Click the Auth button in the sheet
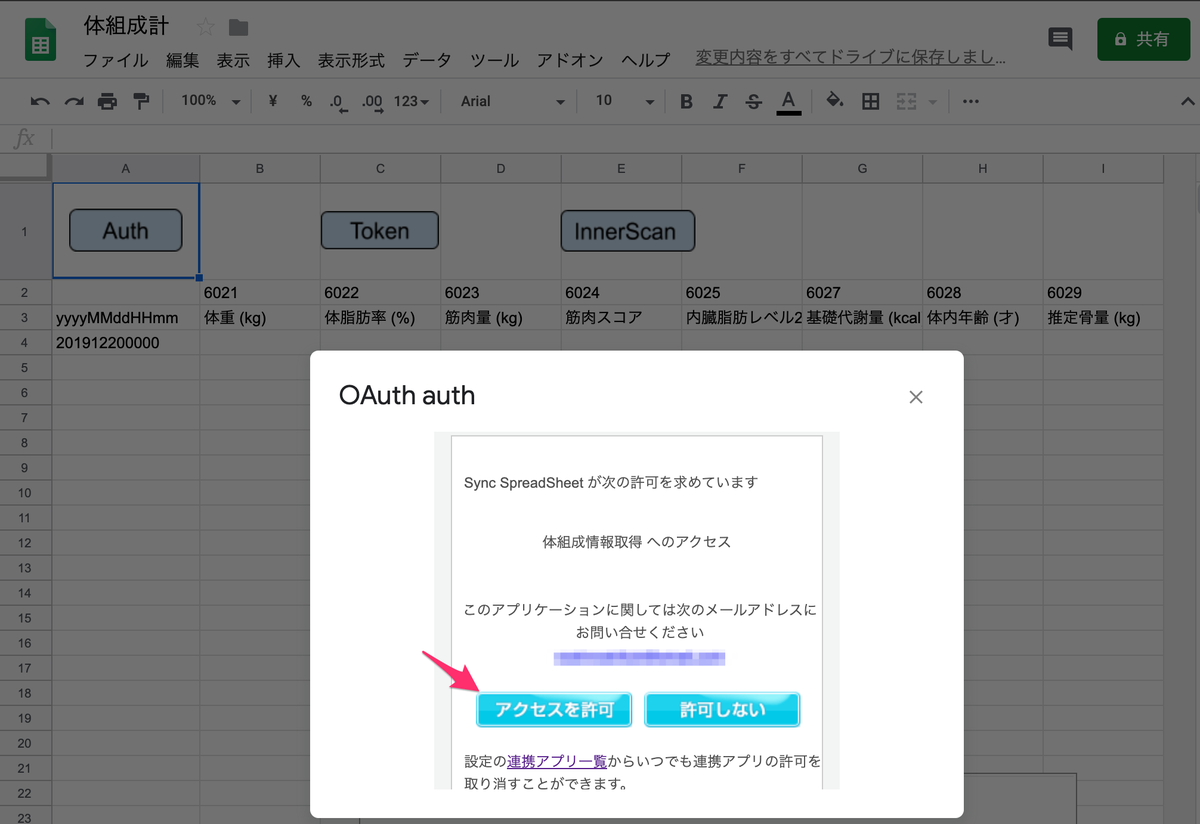The image size is (1200, 824). tap(125, 230)
